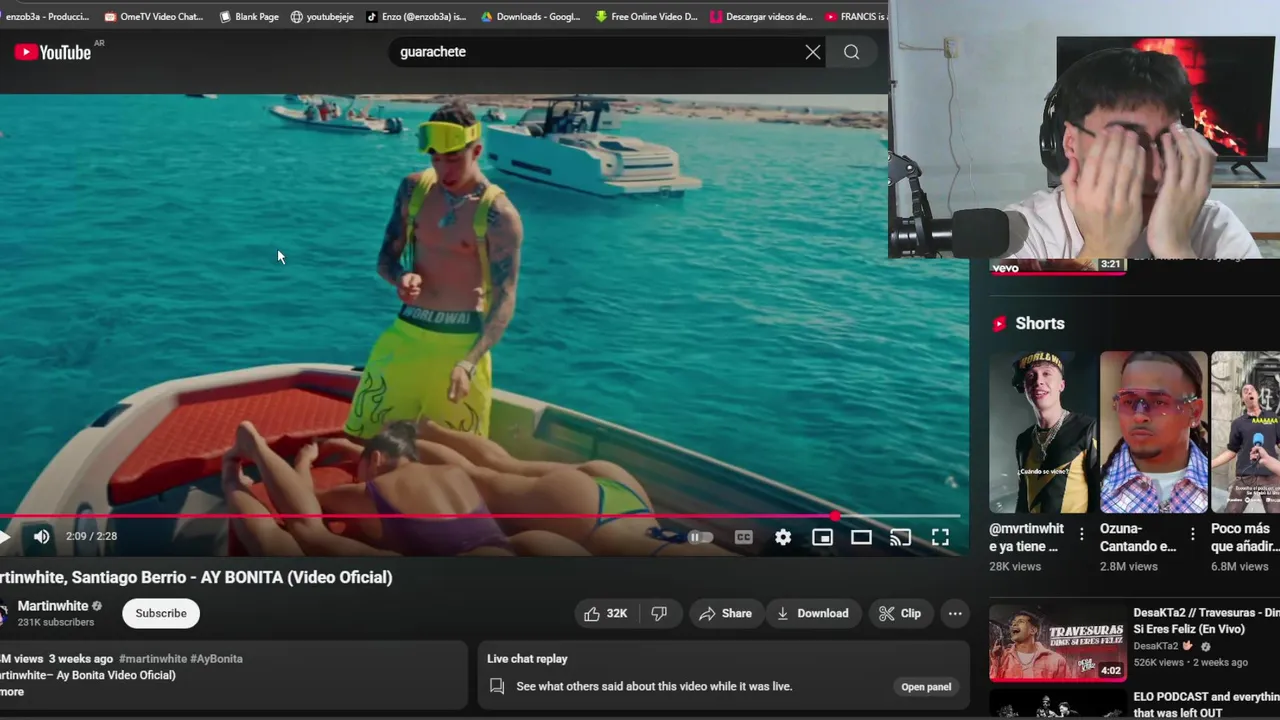Open more actions (three dots) beside Clip
1280x720 pixels.
tap(955, 613)
